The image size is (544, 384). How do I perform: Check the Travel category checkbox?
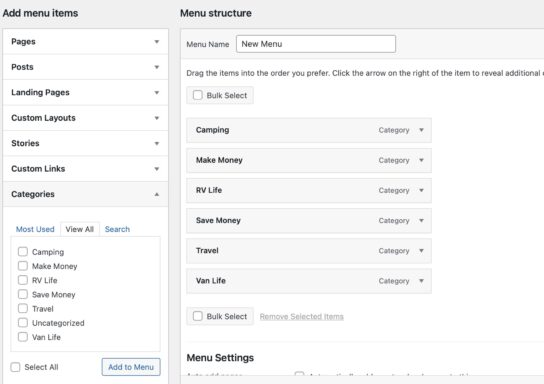23,308
